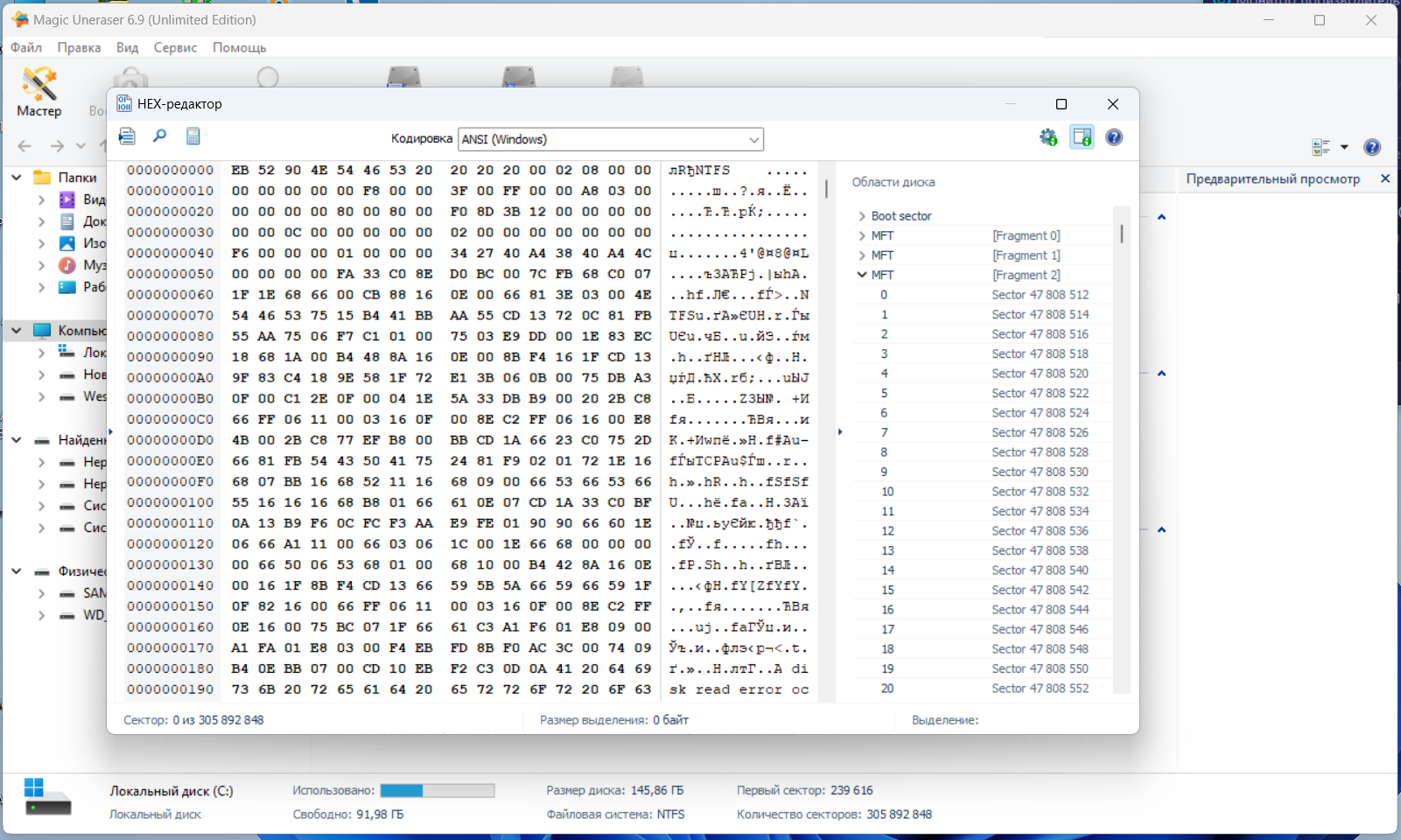Launch the Мастер wizard icon
Viewport: 1401px width, 840px height.
(39, 92)
